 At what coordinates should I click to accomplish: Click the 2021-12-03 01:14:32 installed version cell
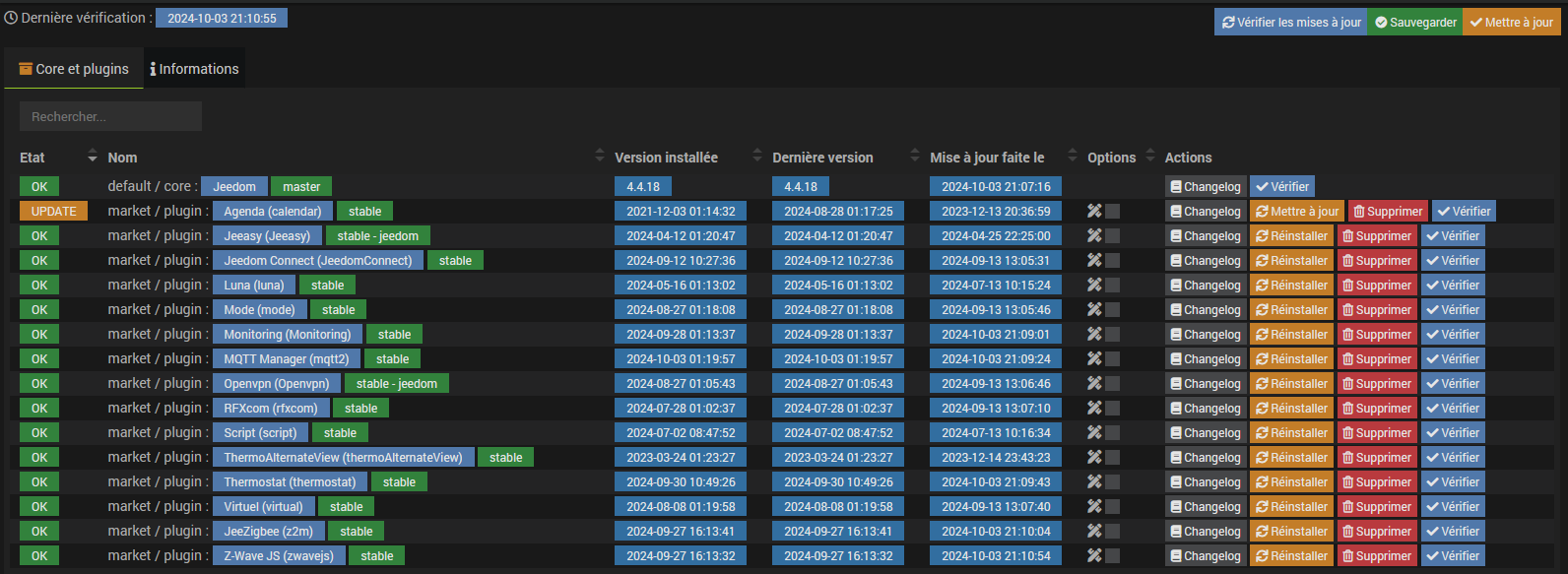tap(681, 211)
